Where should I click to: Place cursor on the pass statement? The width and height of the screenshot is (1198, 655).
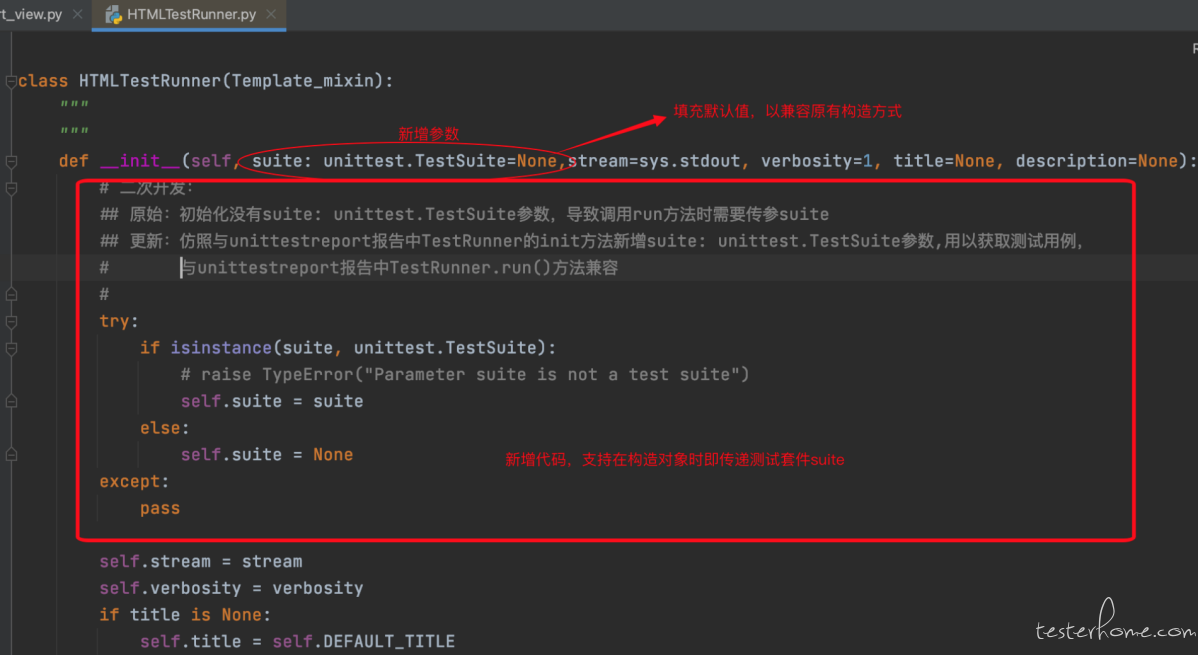[160, 508]
